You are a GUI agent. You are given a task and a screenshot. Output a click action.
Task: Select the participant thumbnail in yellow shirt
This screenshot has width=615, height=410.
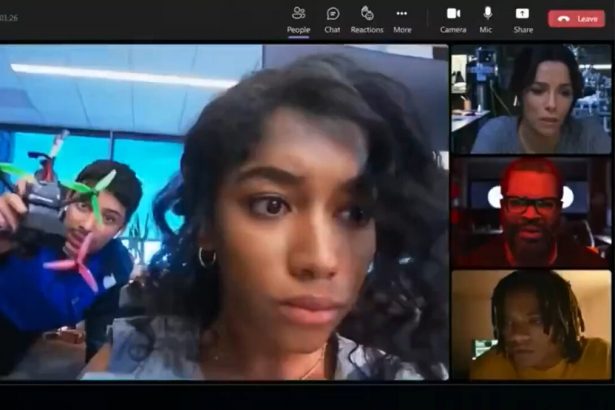pyautogui.click(x=530, y=325)
